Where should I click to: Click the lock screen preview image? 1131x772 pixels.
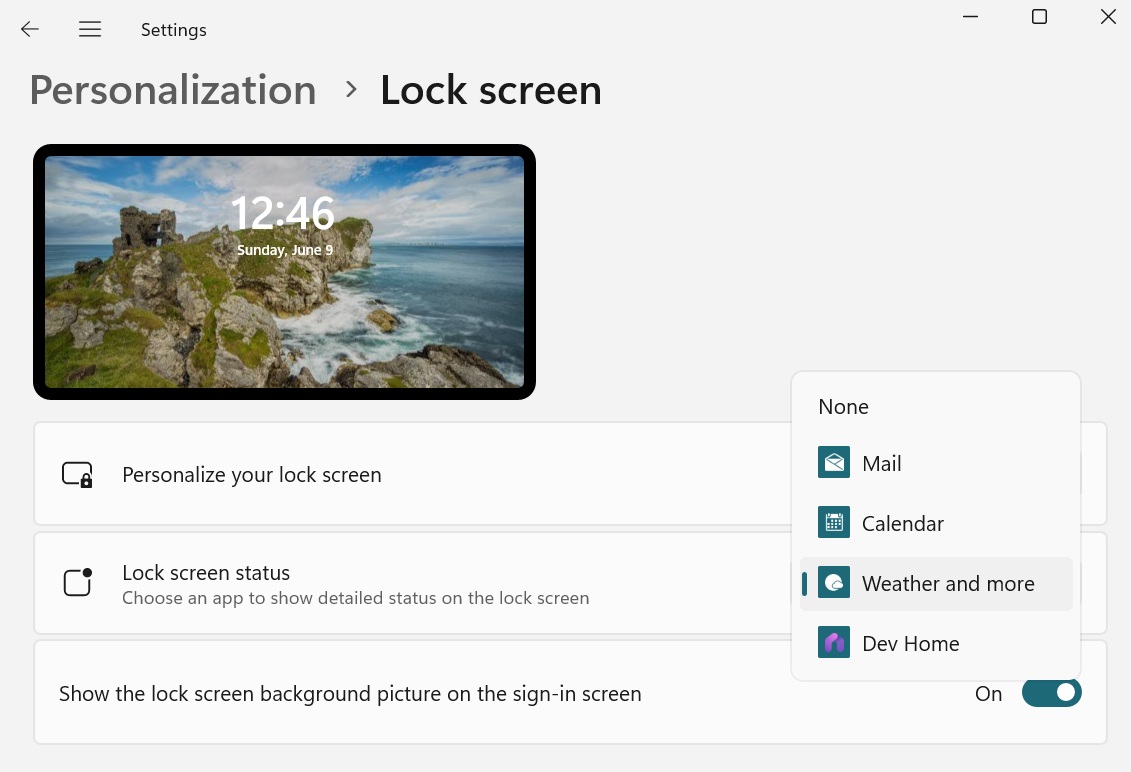pos(284,271)
